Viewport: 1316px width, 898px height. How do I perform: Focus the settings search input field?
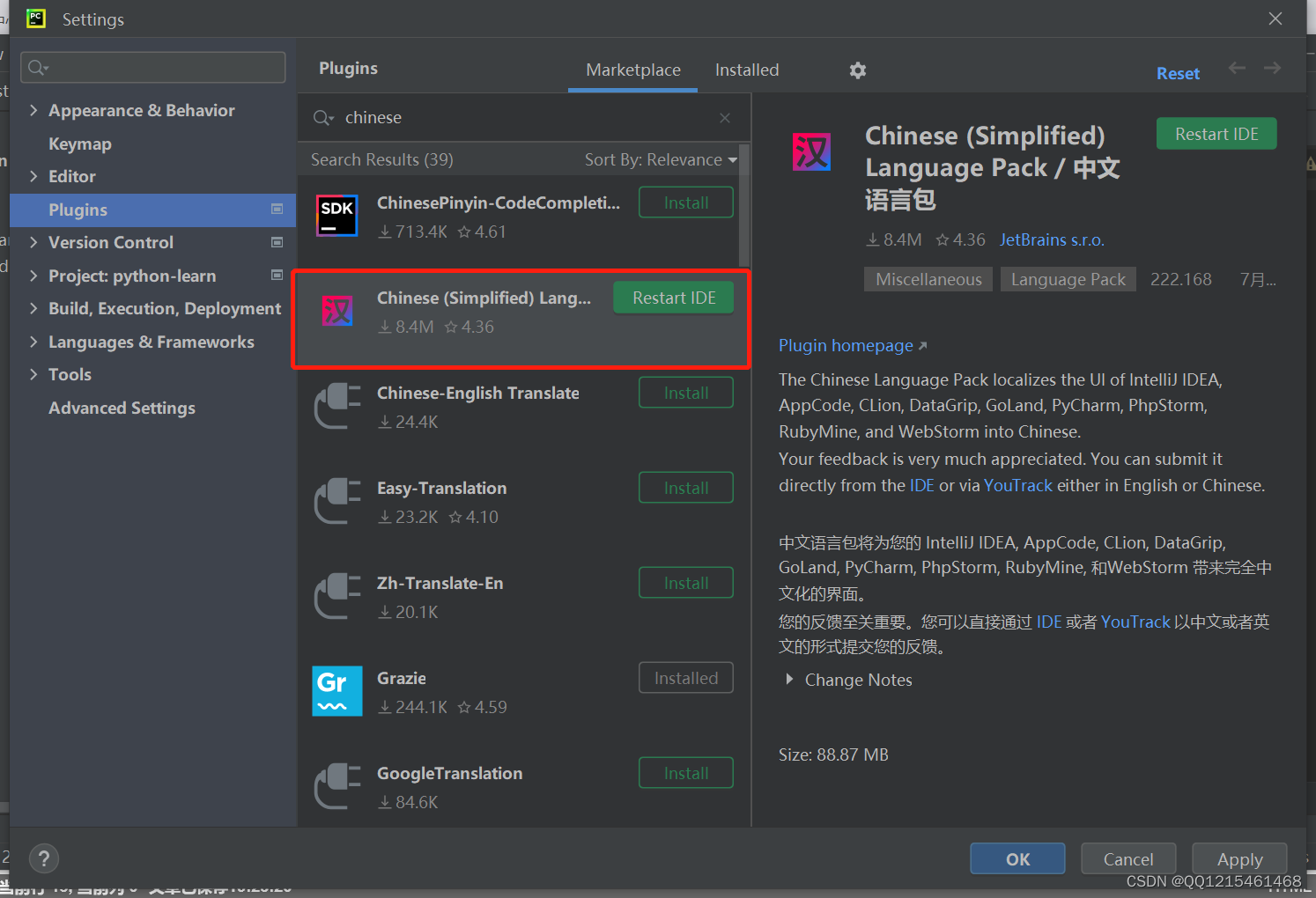click(x=153, y=67)
